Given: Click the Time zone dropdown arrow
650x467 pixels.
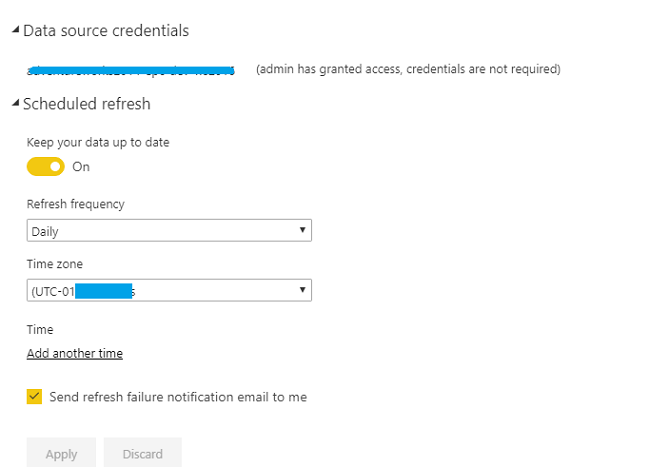Looking at the screenshot, I should coord(302,290).
